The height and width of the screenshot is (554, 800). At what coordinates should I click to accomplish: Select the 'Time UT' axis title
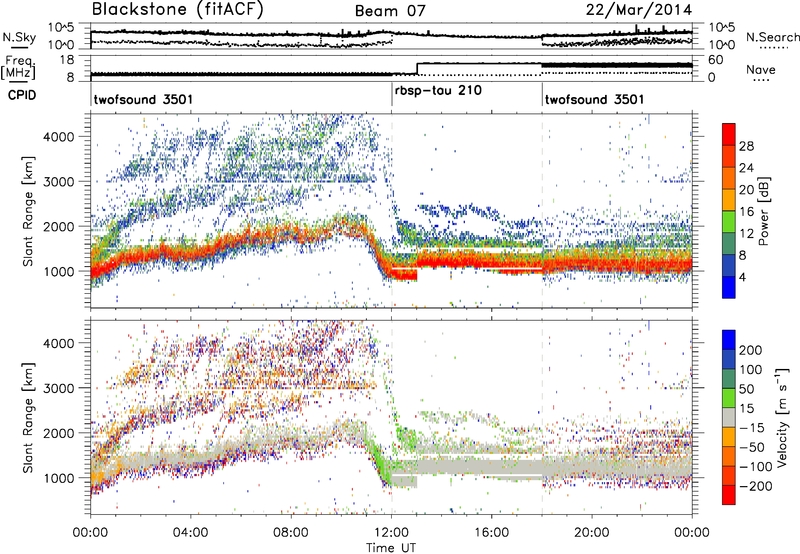point(391,547)
